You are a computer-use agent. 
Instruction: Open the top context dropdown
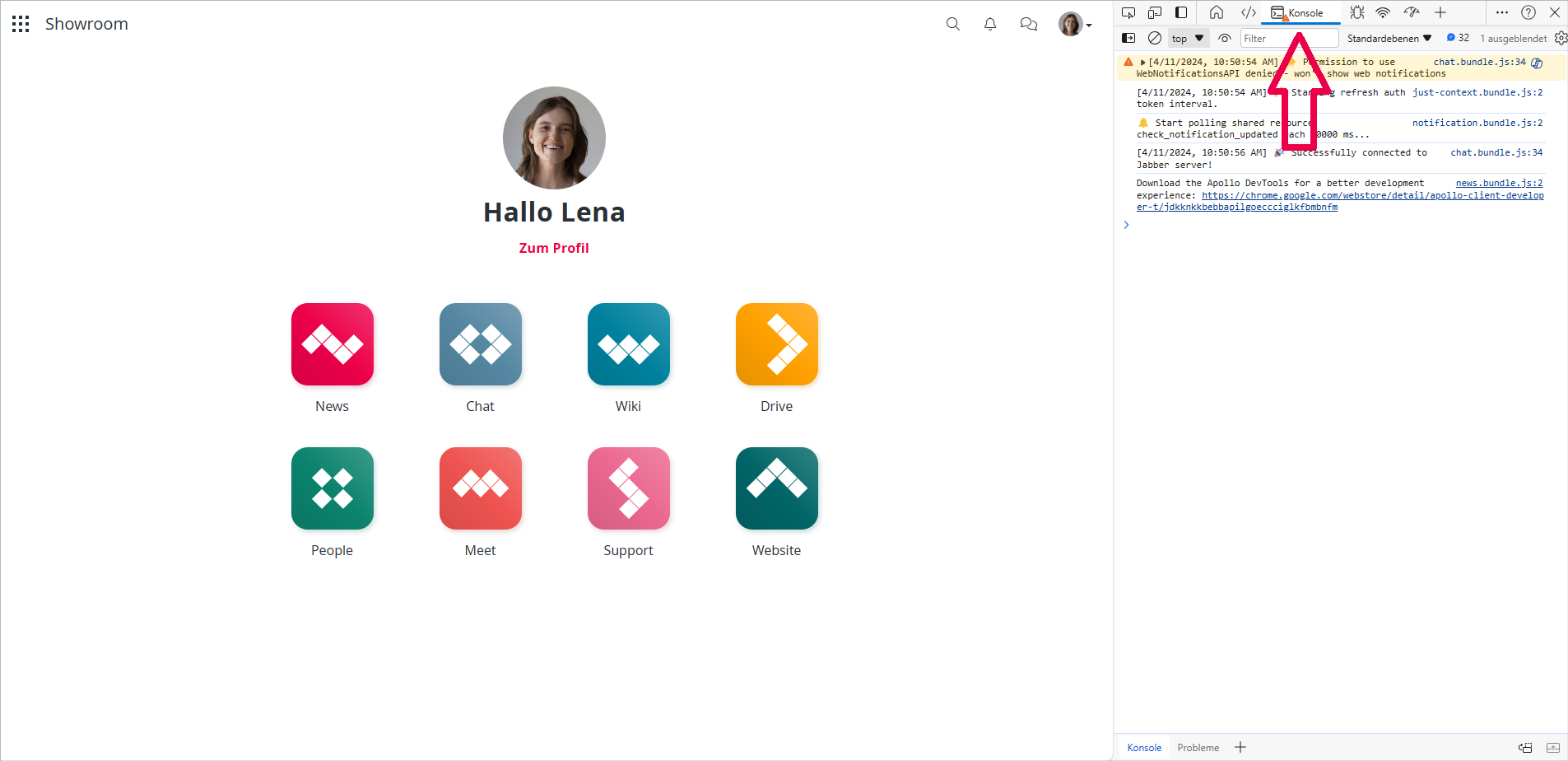click(x=1188, y=38)
